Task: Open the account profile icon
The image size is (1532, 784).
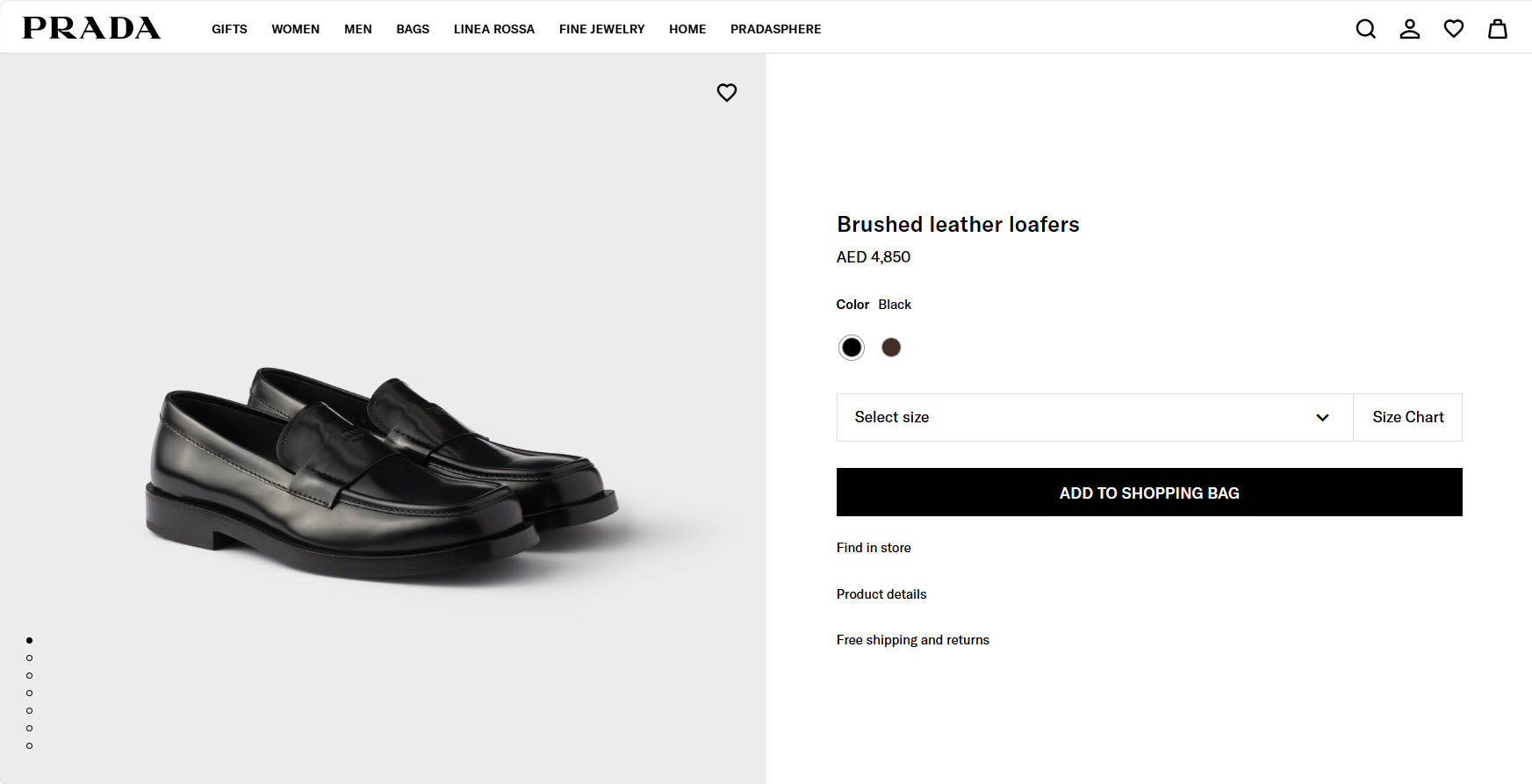Action: click(1409, 29)
